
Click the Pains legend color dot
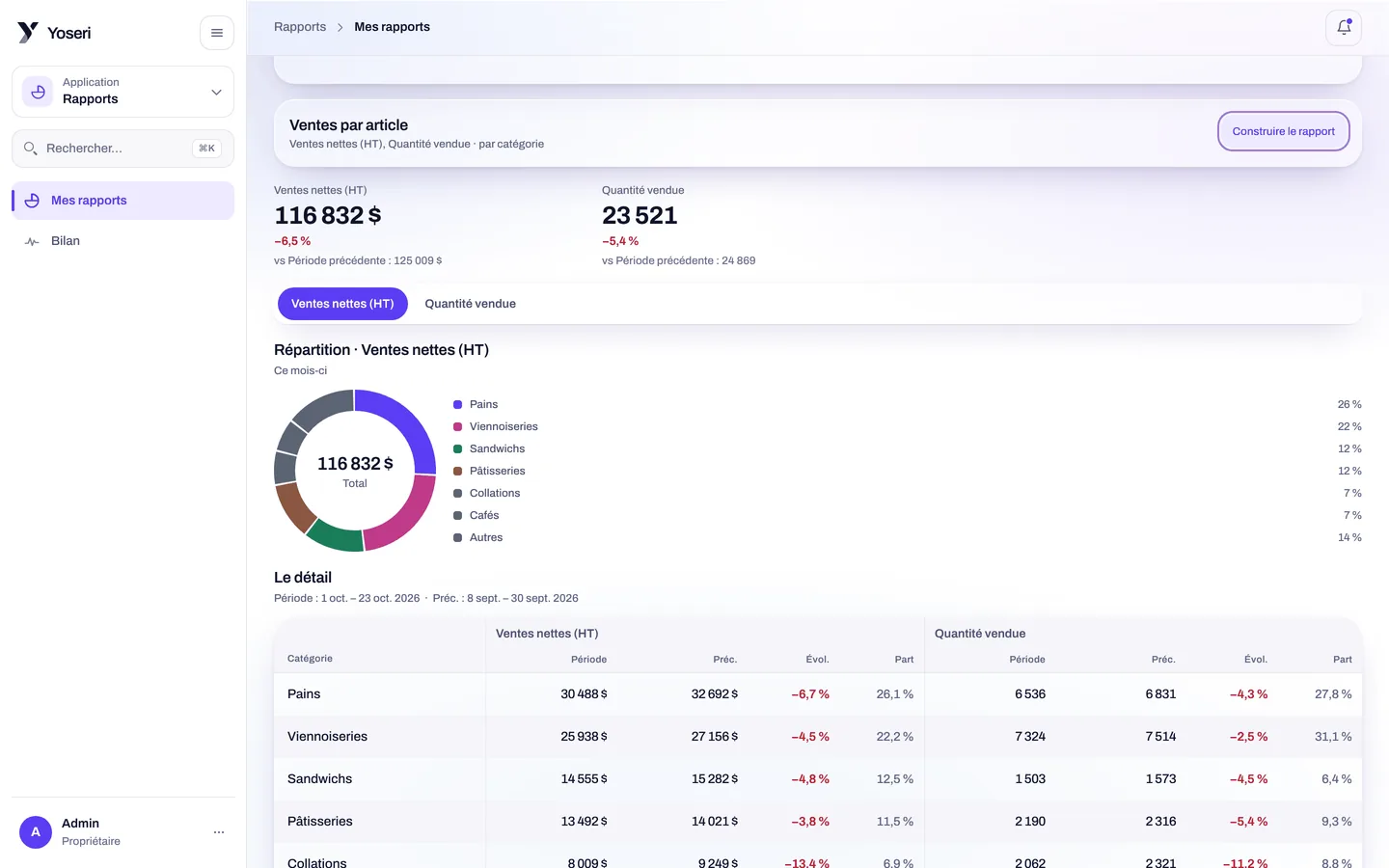[458, 405]
